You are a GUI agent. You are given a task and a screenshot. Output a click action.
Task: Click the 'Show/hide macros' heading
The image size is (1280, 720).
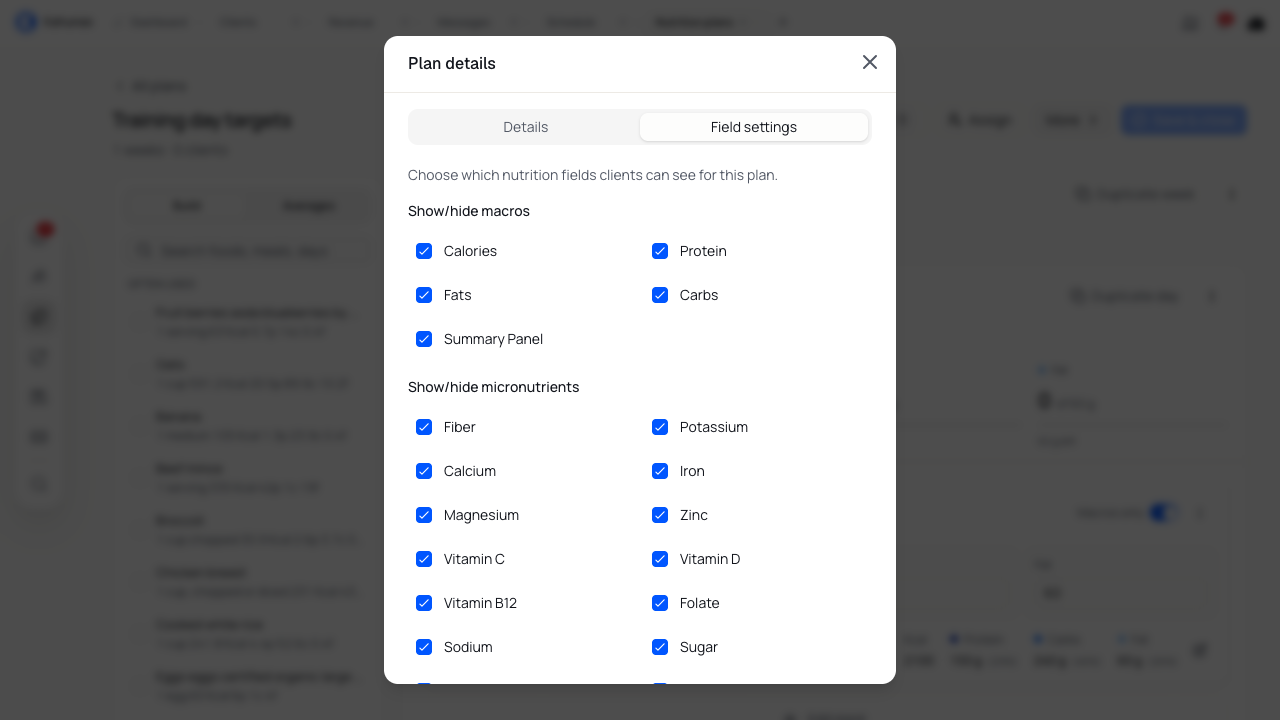[469, 211]
